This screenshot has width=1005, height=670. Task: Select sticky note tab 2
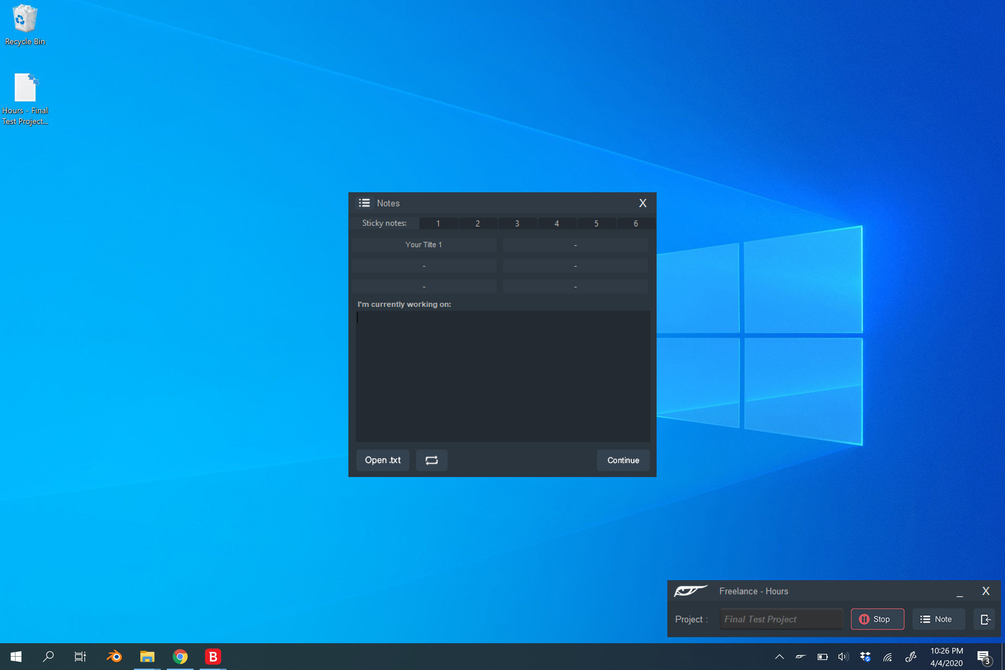point(478,223)
